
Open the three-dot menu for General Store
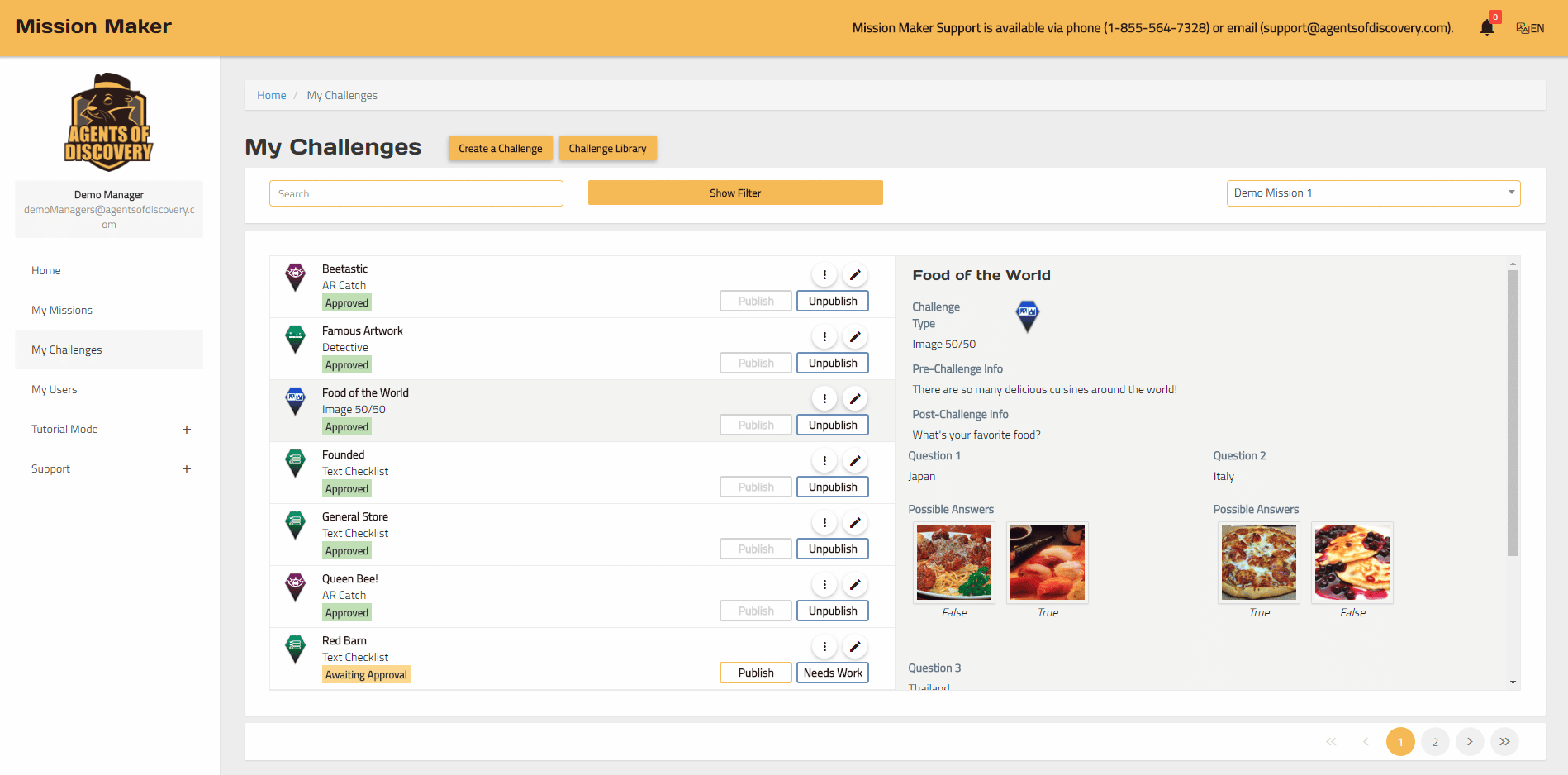824,523
